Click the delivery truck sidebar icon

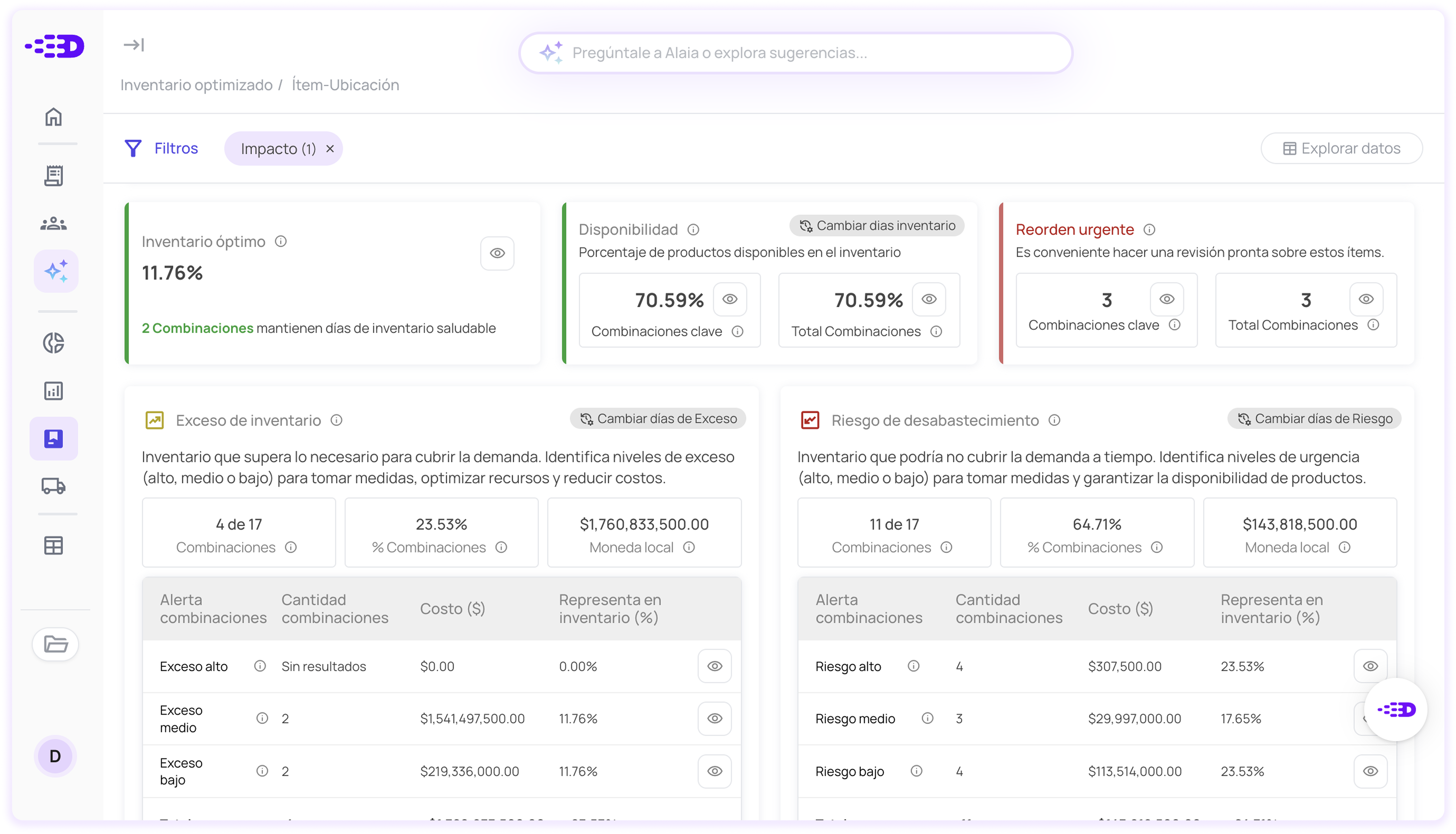53,486
